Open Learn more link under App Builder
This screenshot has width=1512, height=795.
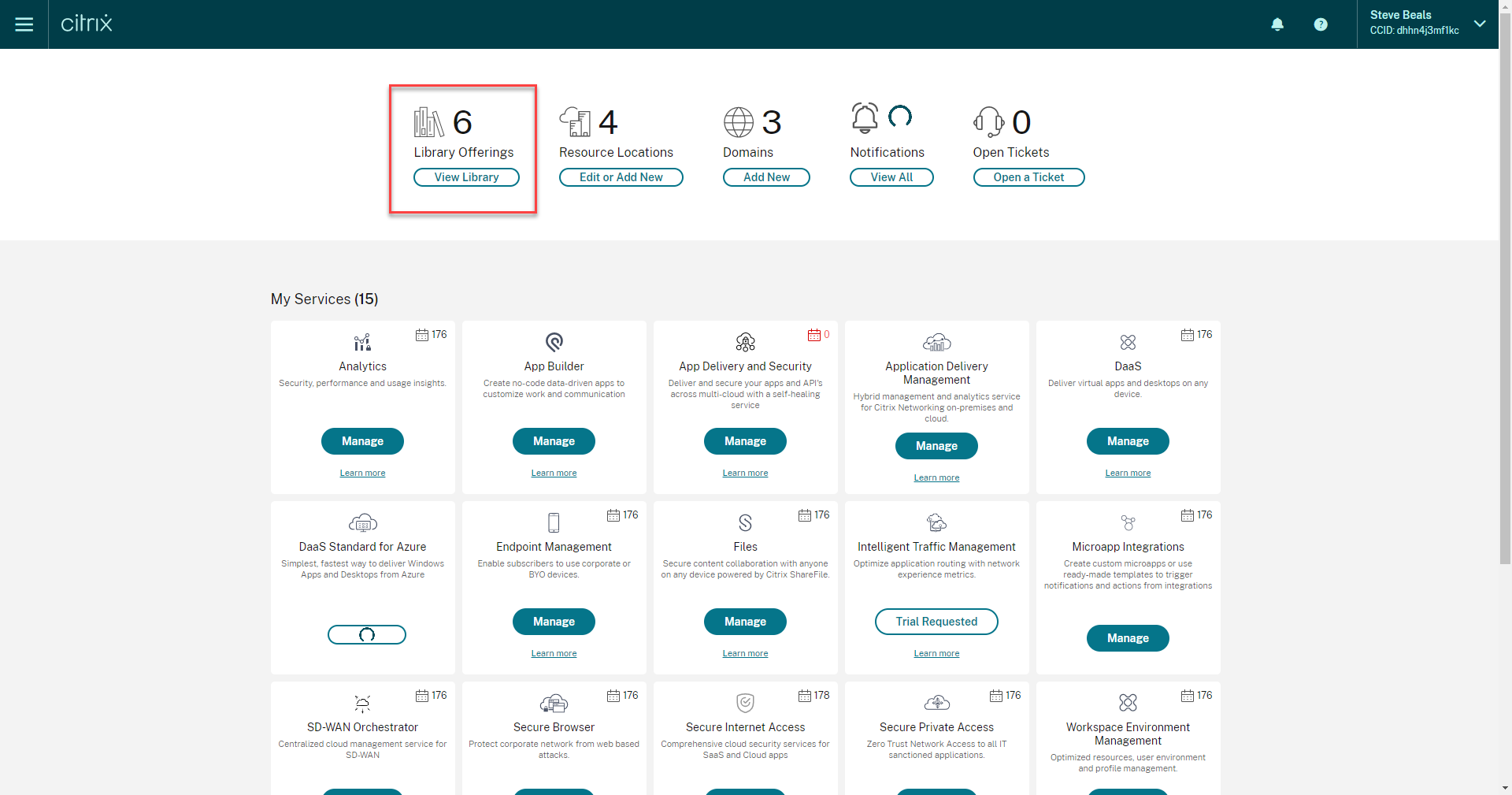tap(554, 474)
